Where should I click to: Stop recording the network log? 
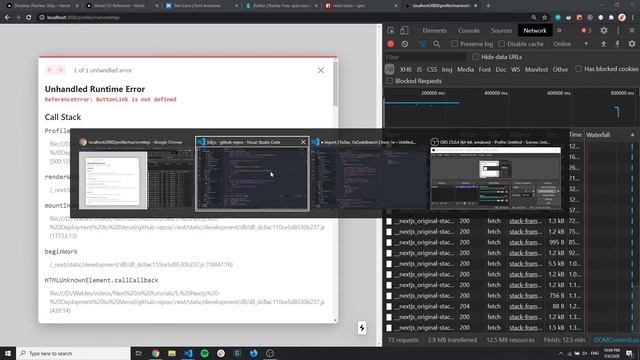(391, 44)
